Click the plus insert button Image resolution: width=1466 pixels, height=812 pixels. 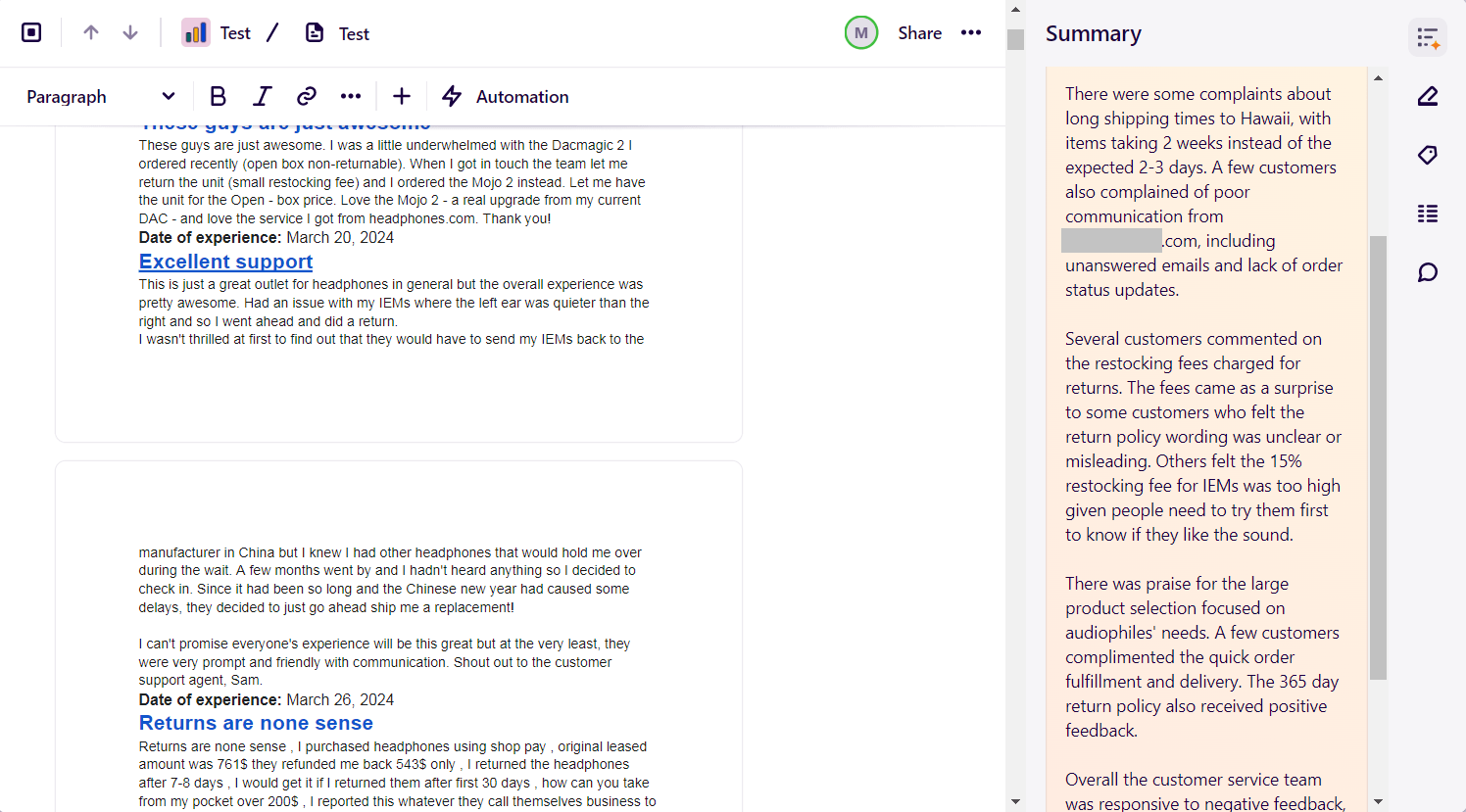point(402,96)
